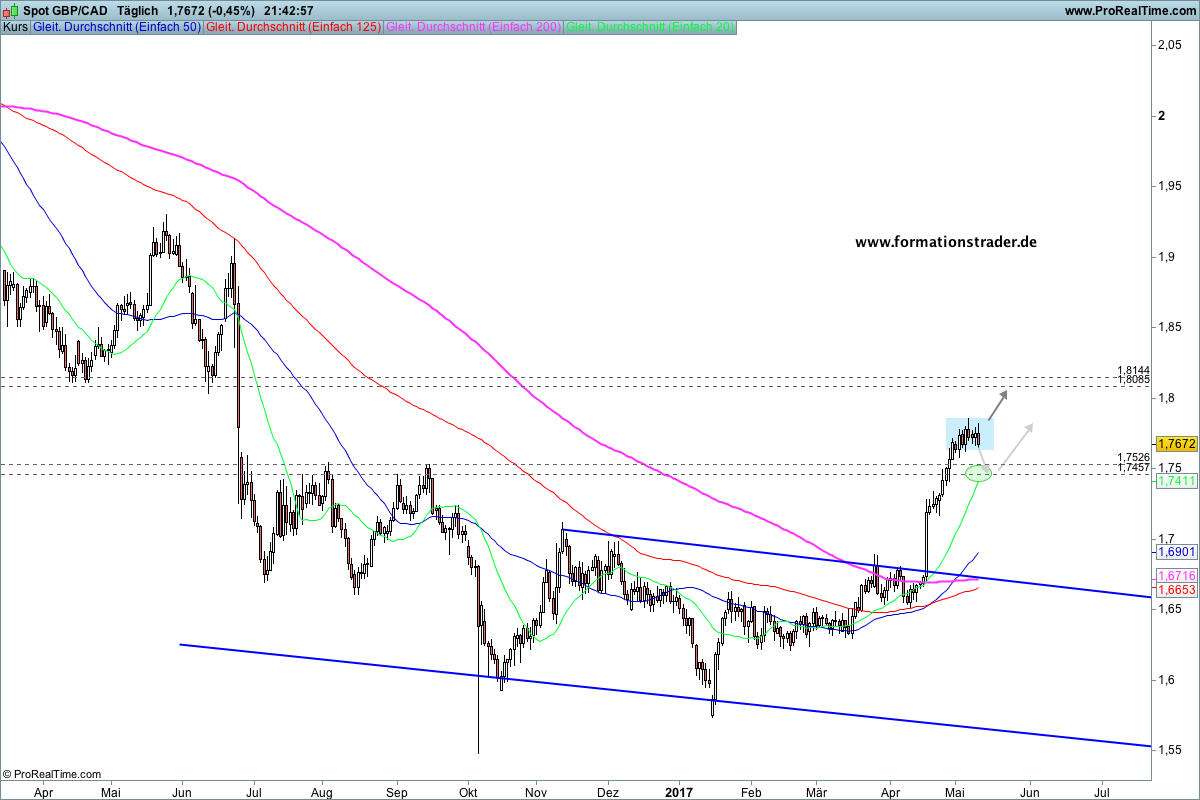The height and width of the screenshot is (800, 1200).
Task: Open the www.ProRealTime.com link
Action: point(1130,11)
